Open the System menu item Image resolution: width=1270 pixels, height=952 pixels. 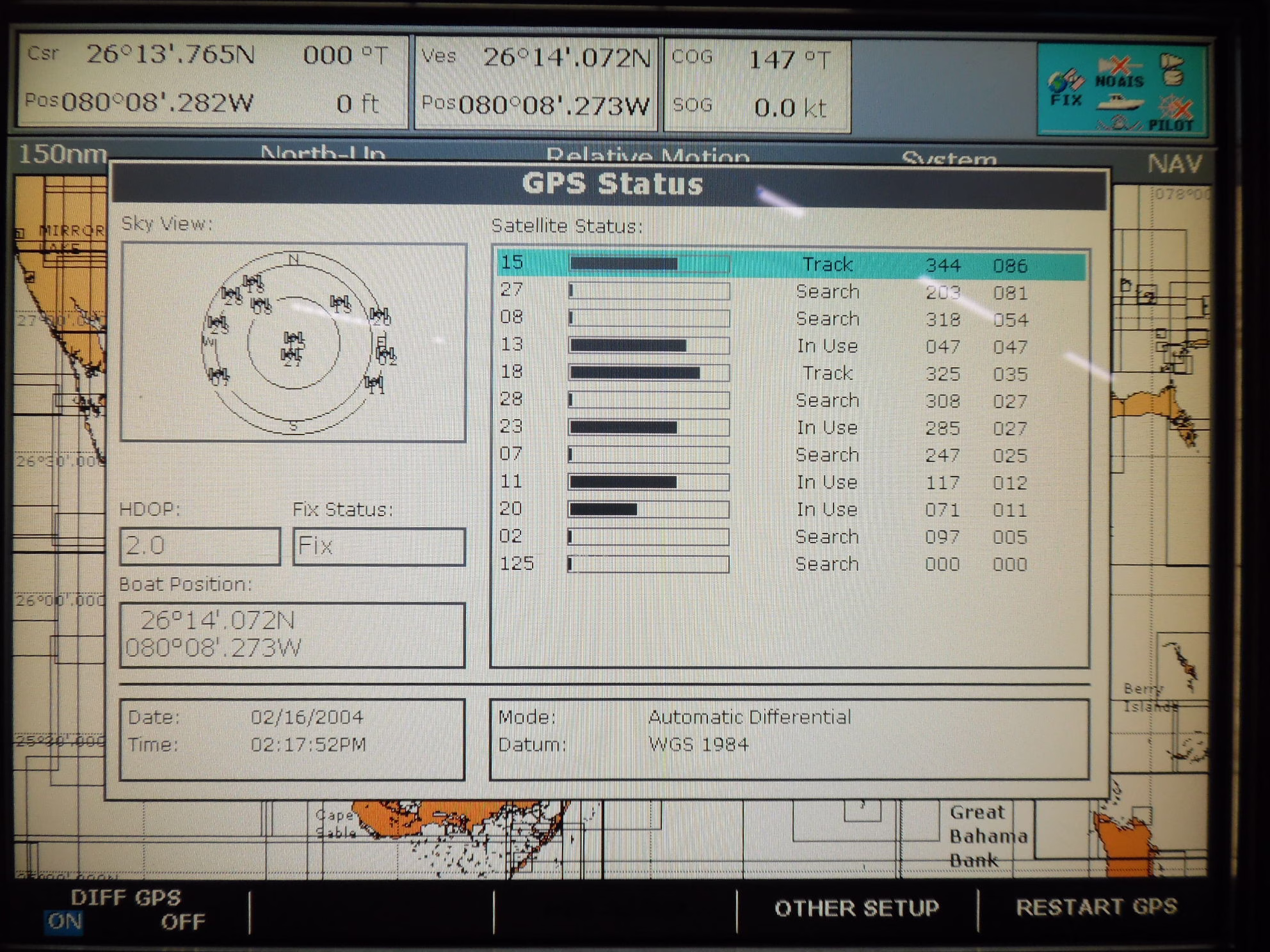[948, 159]
